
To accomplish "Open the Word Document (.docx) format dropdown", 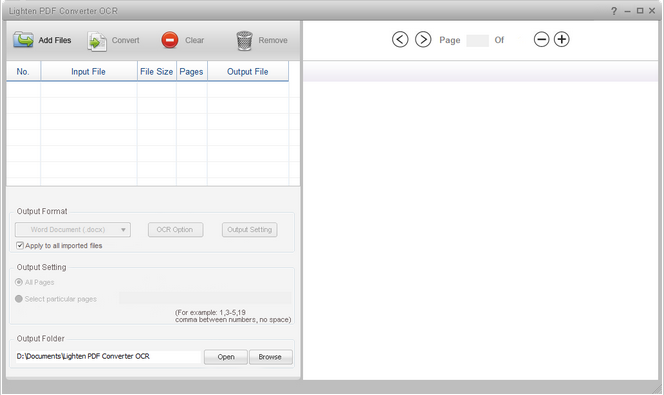I will (73, 230).
